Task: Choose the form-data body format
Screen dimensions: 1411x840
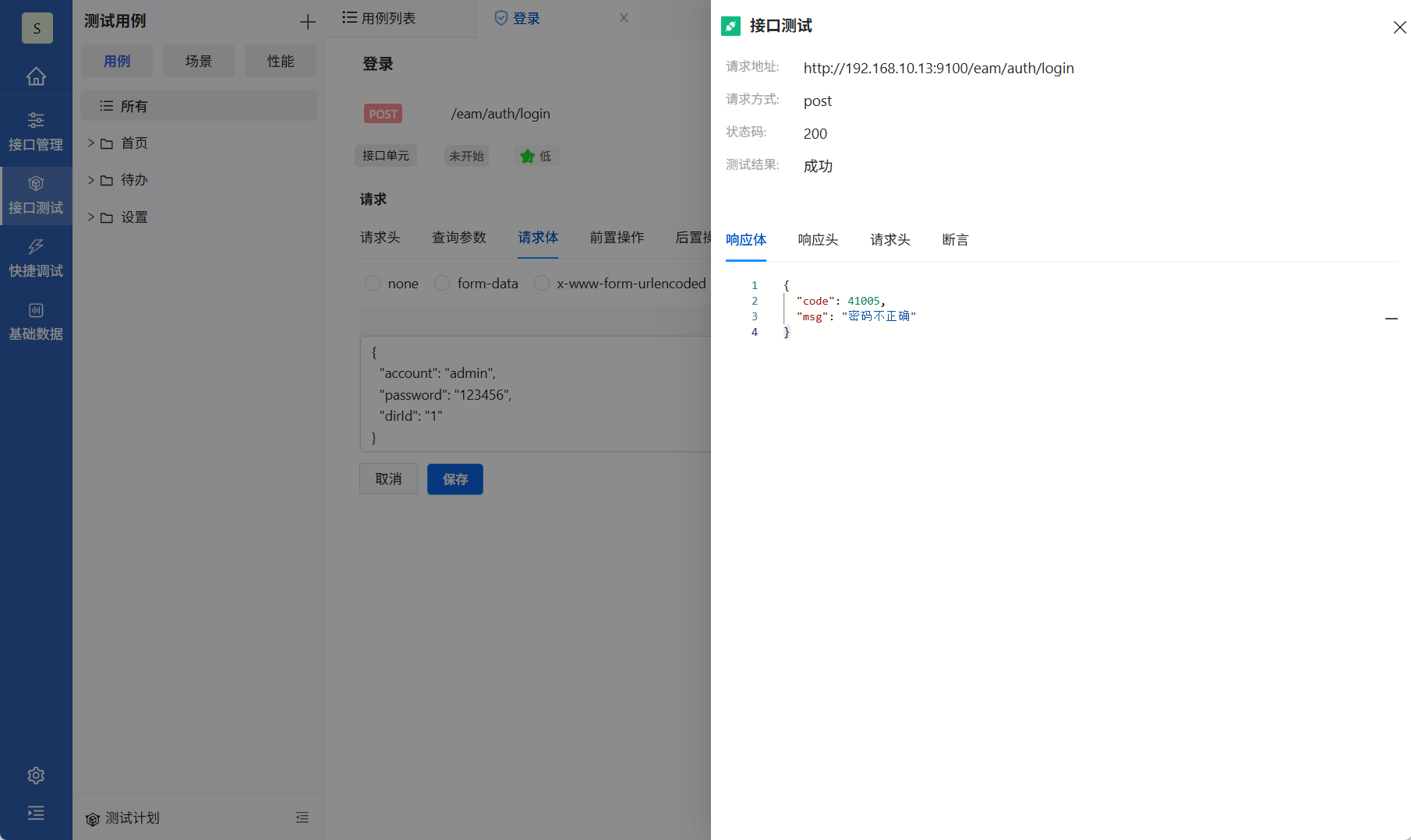Action: [442, 283]
